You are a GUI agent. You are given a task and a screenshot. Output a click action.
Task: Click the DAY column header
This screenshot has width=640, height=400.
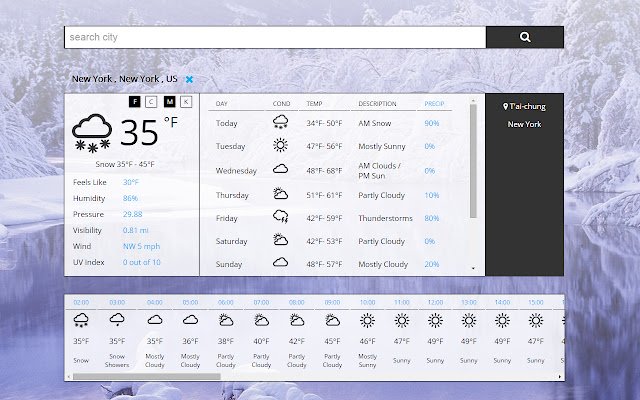point(222,104)
